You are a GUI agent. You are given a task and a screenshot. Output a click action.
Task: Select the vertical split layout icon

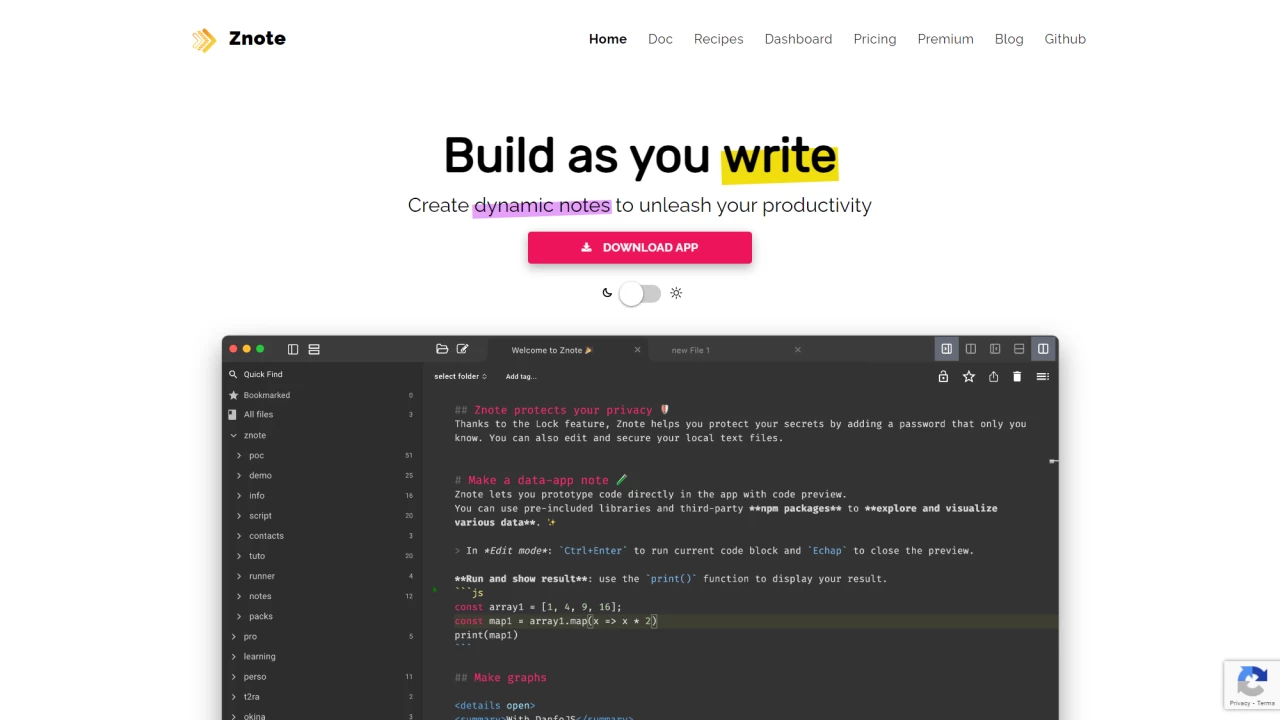click(1043, 349)
